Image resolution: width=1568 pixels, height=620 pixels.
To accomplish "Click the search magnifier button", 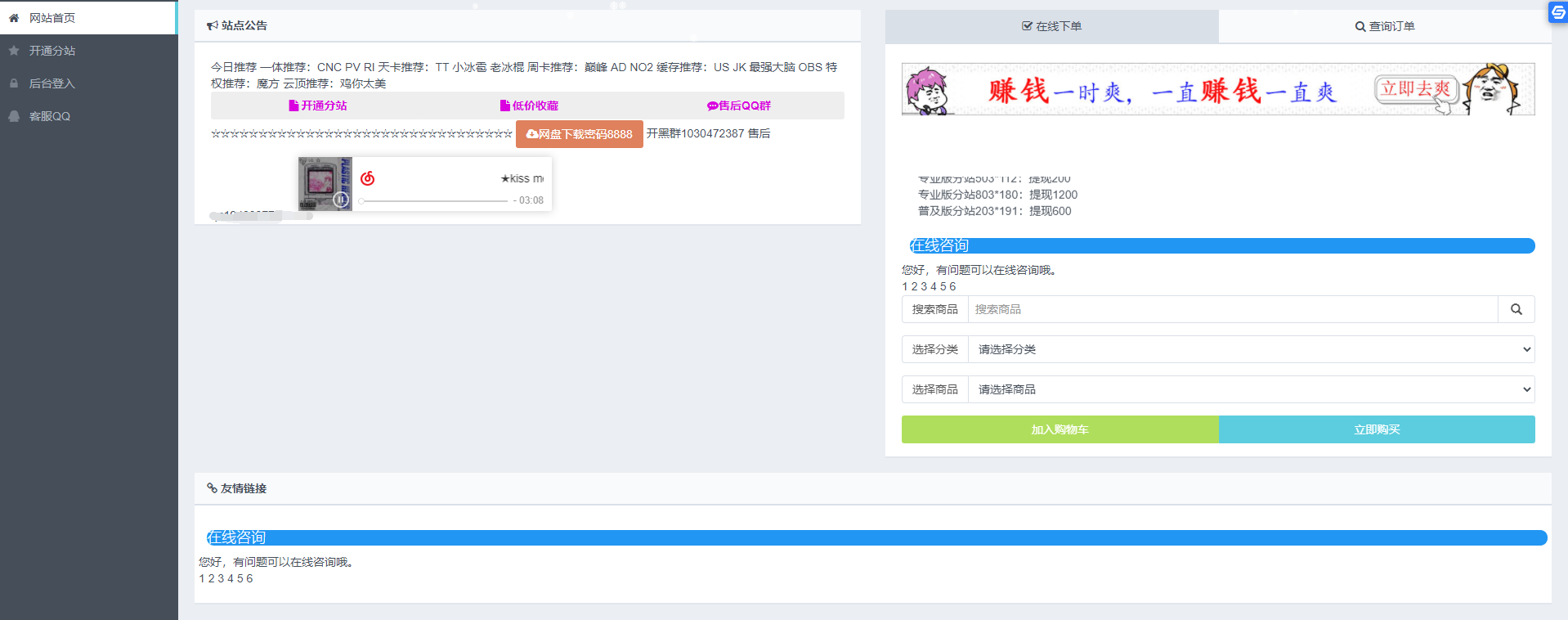I will point(1516,309).
